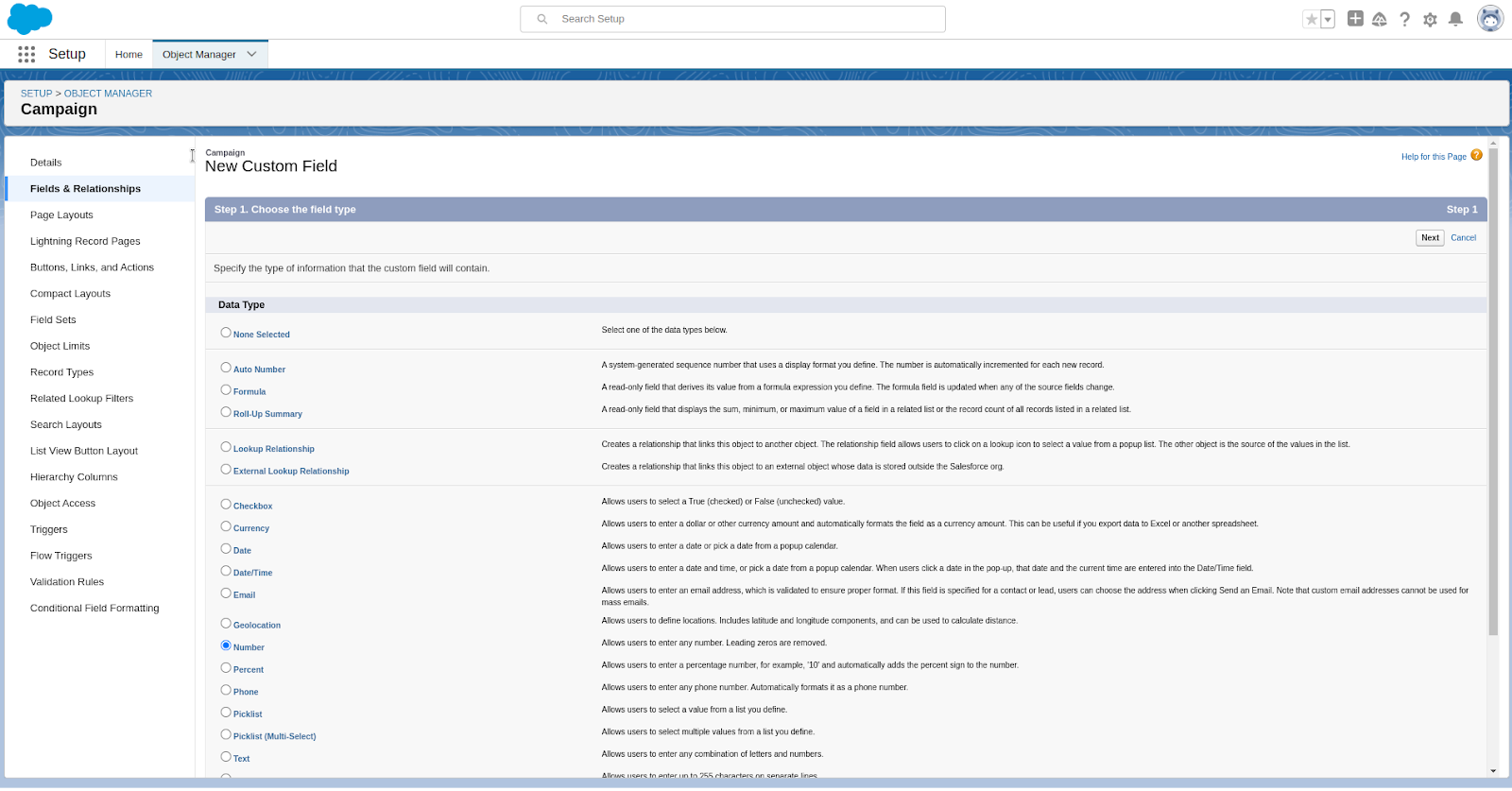Screen dimensions: 1512x791
Task: Select the Date radio button
Action: point(226,548)
